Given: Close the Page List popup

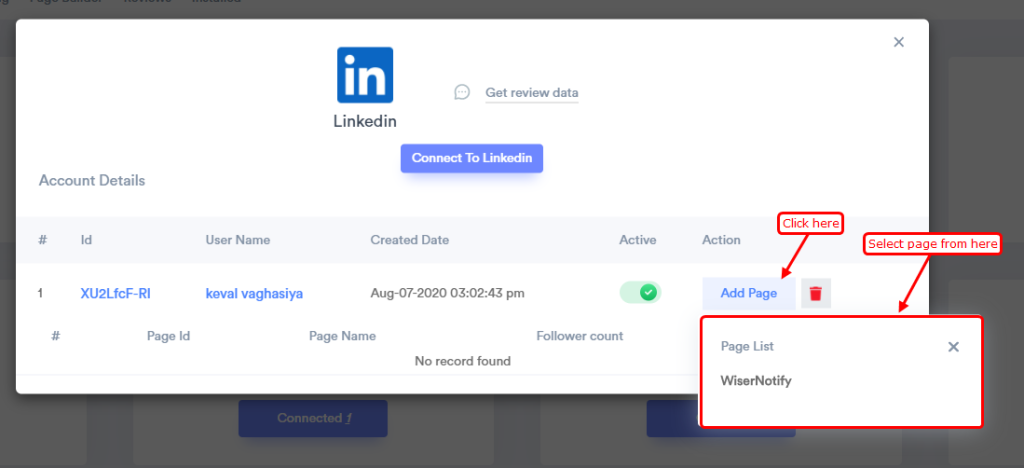Looking at the screenshot, I should (953, 347).
